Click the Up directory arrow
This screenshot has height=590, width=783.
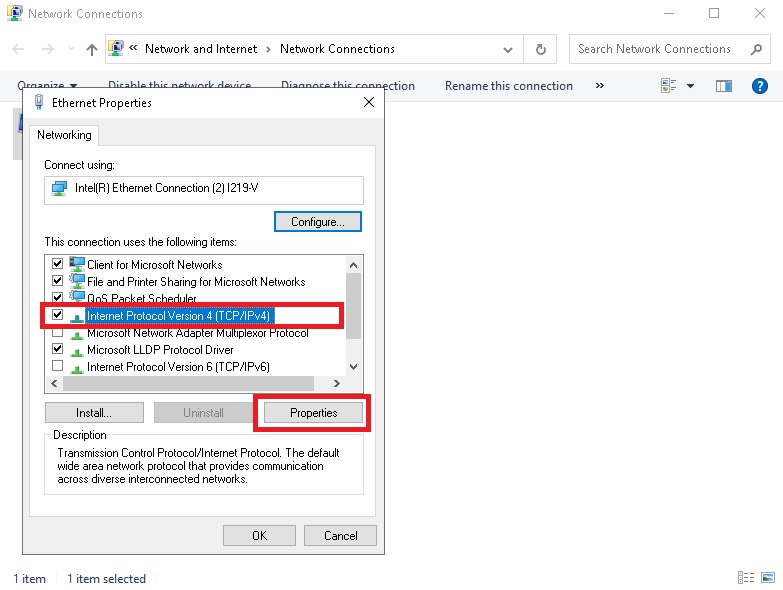(92, 49)
